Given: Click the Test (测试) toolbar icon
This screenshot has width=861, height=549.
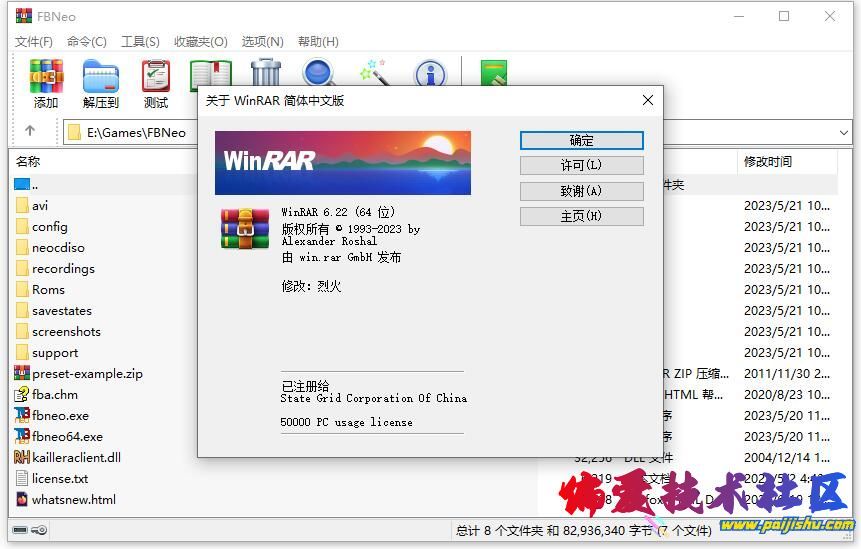Looking at the screenshot, I should [156, 76].
